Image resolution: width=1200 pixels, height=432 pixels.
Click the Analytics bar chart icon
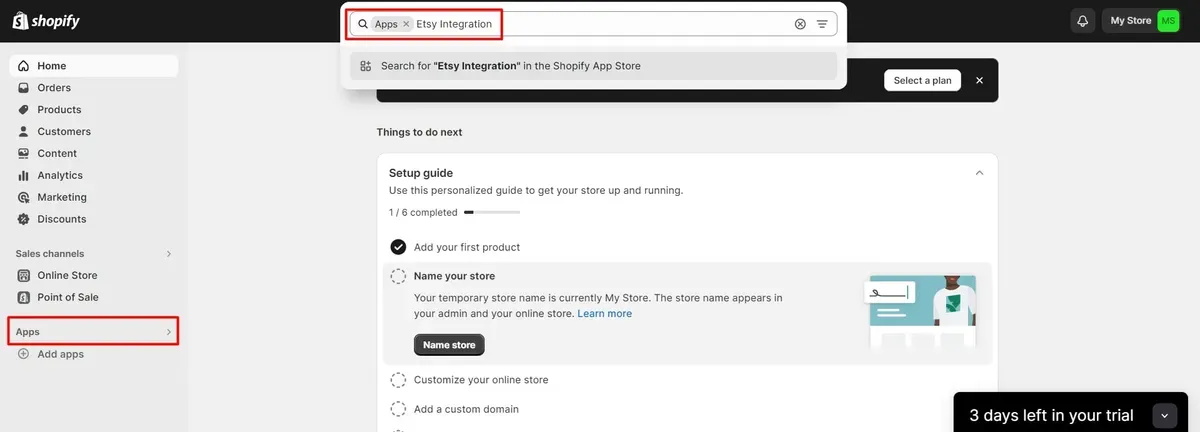[x=24, y=176]
